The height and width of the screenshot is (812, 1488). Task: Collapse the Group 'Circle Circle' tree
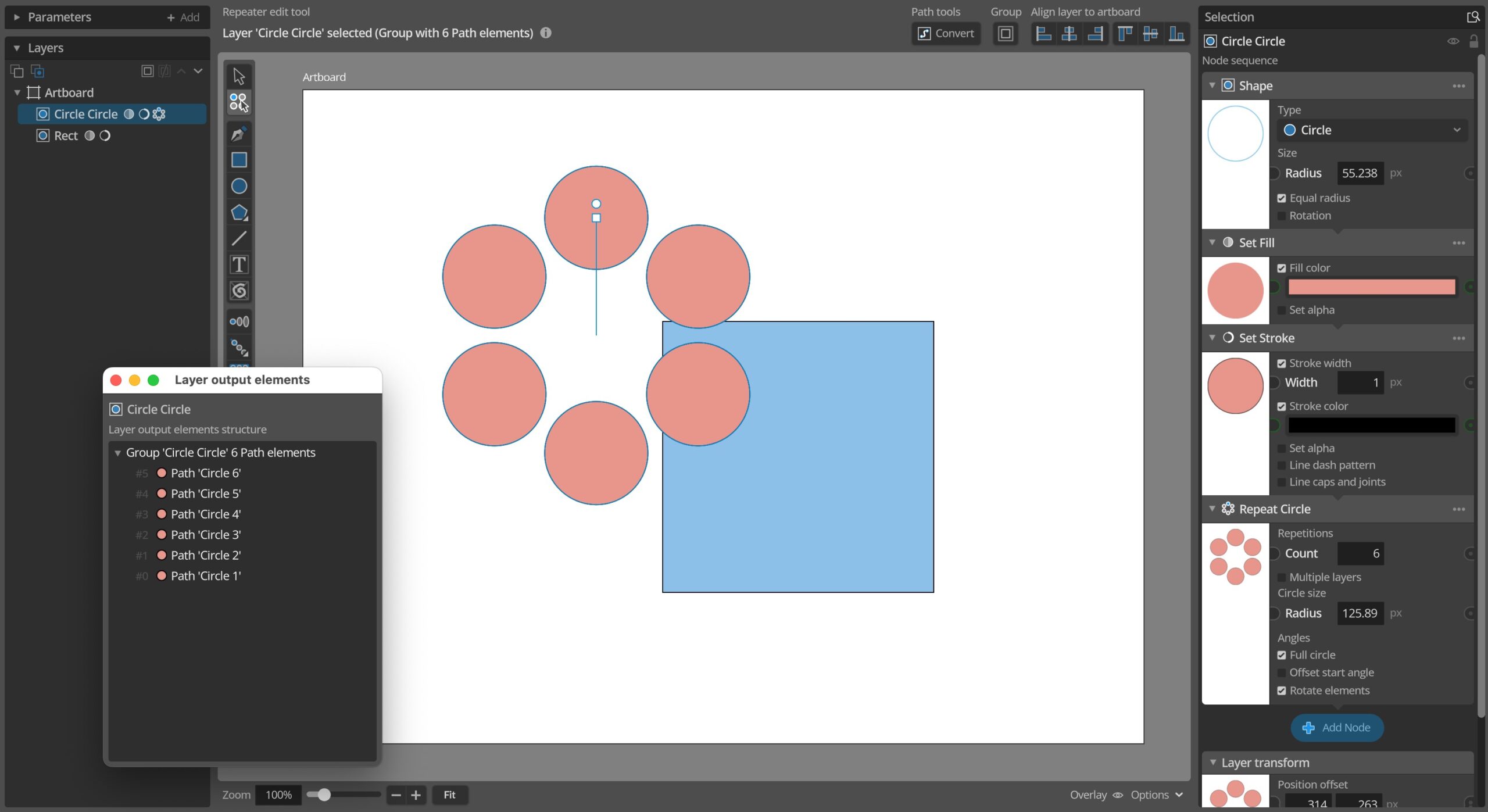coord(118,452)
